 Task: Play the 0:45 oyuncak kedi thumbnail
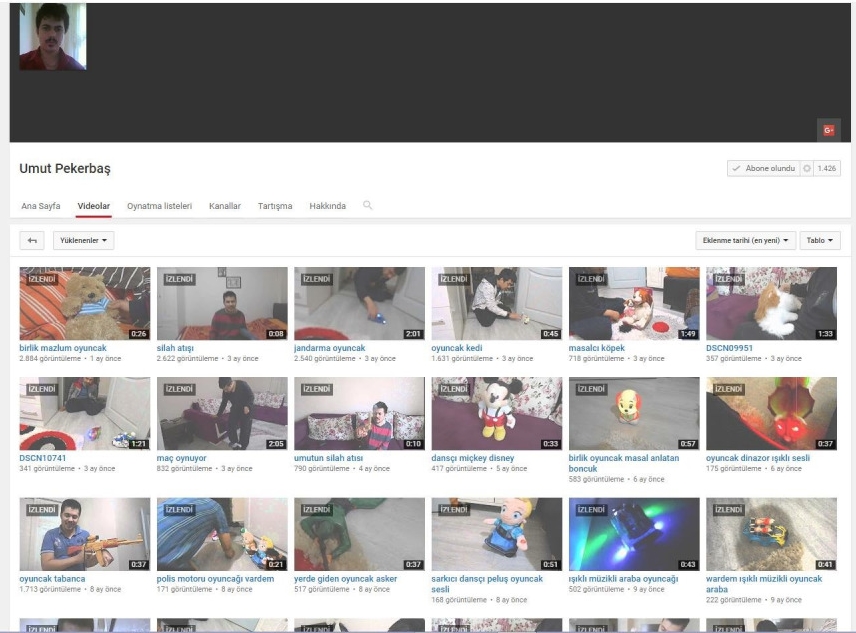point(497,303)
